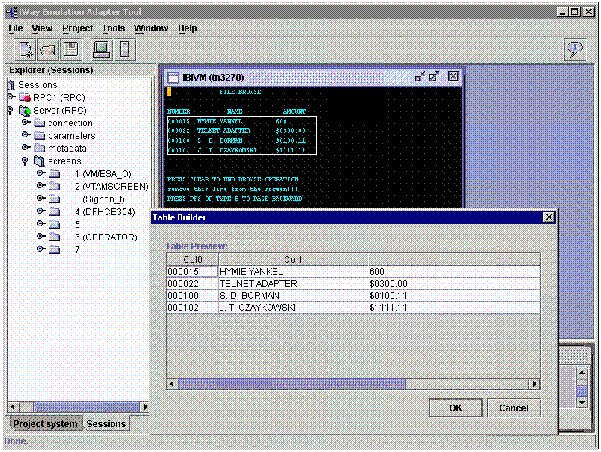Click the open-folder toolbar icon
Viewport: 601px width, 452px height.
click(48, 50)
